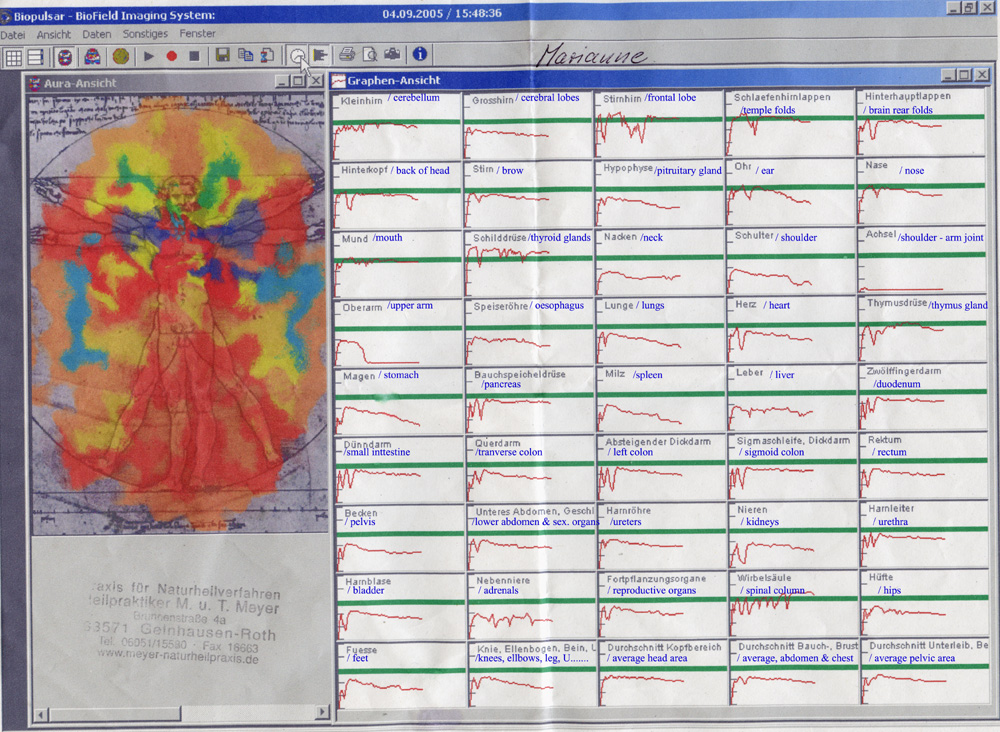Viewport: 1000px width, 732px height.
Task: Open the colorful chakra figure view icon
Action: click(92, 57)
